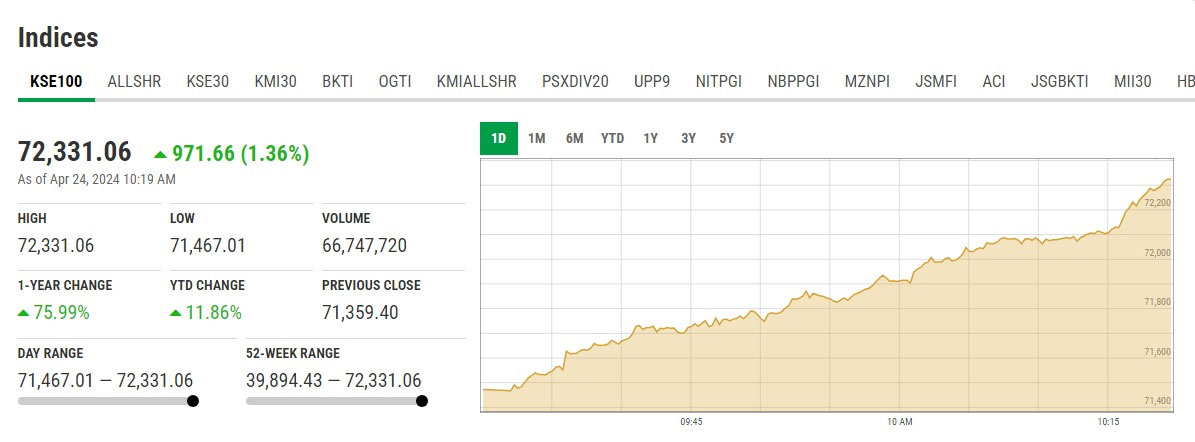
Task: Select the 1Y chart range
Action: point(651,139)
